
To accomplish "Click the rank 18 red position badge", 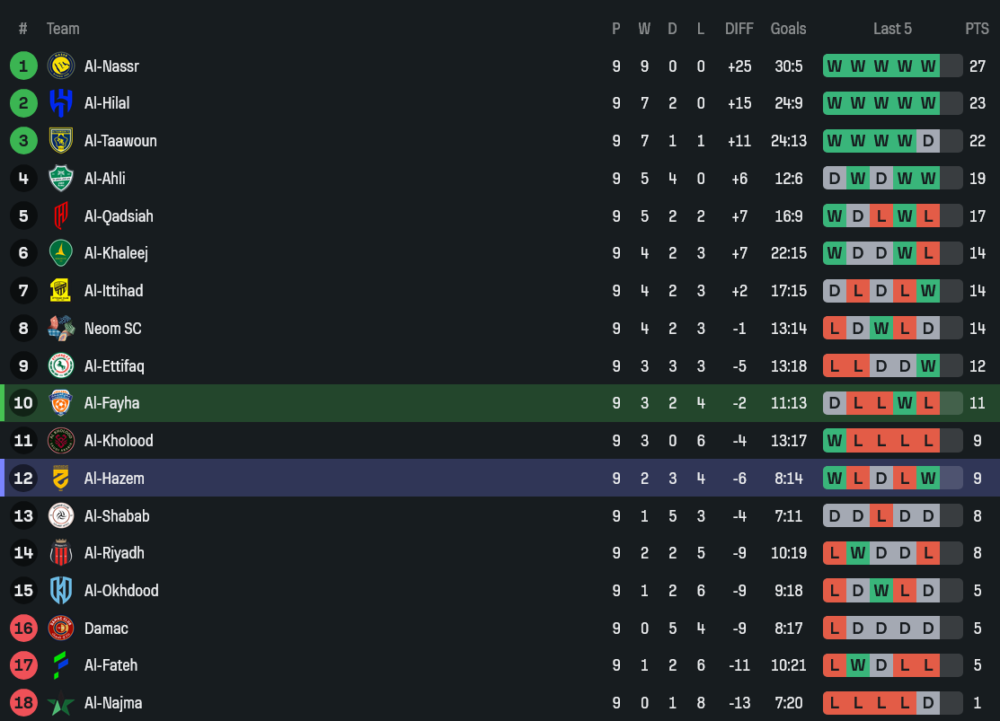I will click(23, 703).
